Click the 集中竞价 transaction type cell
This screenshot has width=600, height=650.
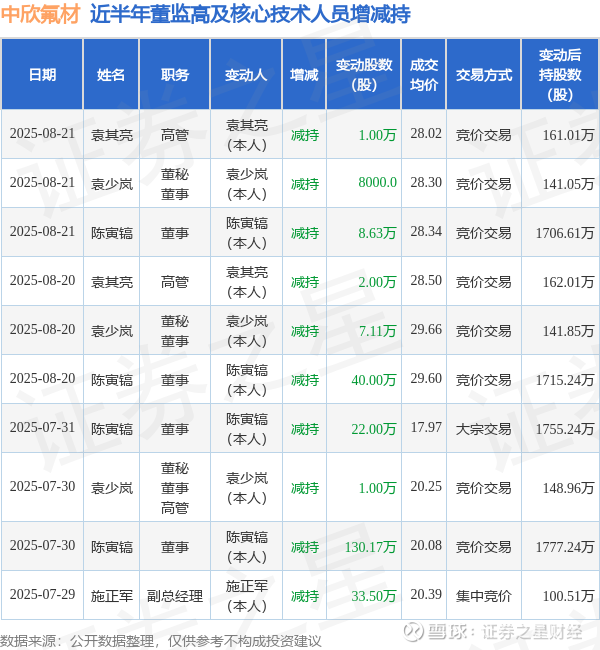[483, 596]
